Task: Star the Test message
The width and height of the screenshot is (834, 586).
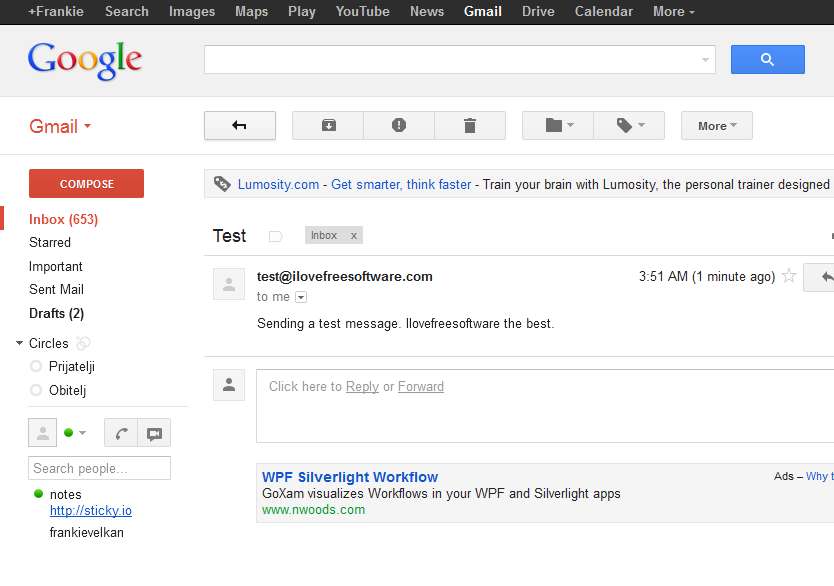Action: click(789, 276)
